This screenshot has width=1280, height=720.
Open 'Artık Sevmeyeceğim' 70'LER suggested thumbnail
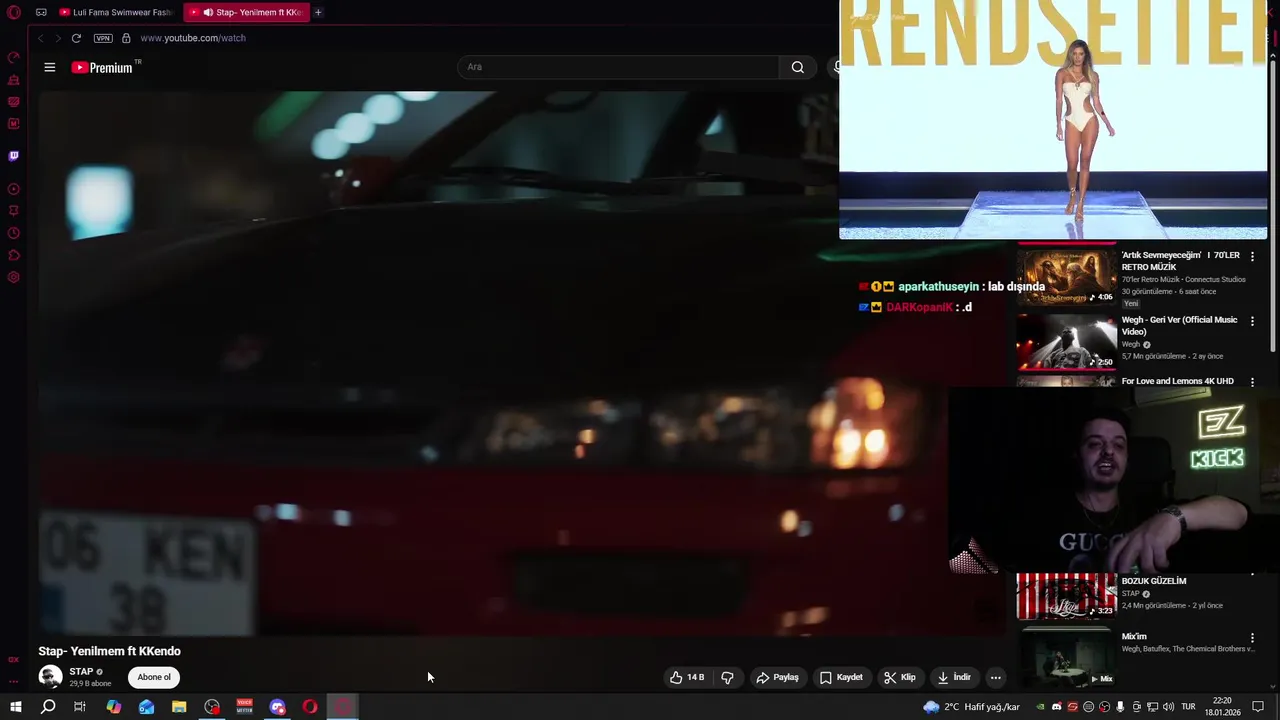(1066, 276)
